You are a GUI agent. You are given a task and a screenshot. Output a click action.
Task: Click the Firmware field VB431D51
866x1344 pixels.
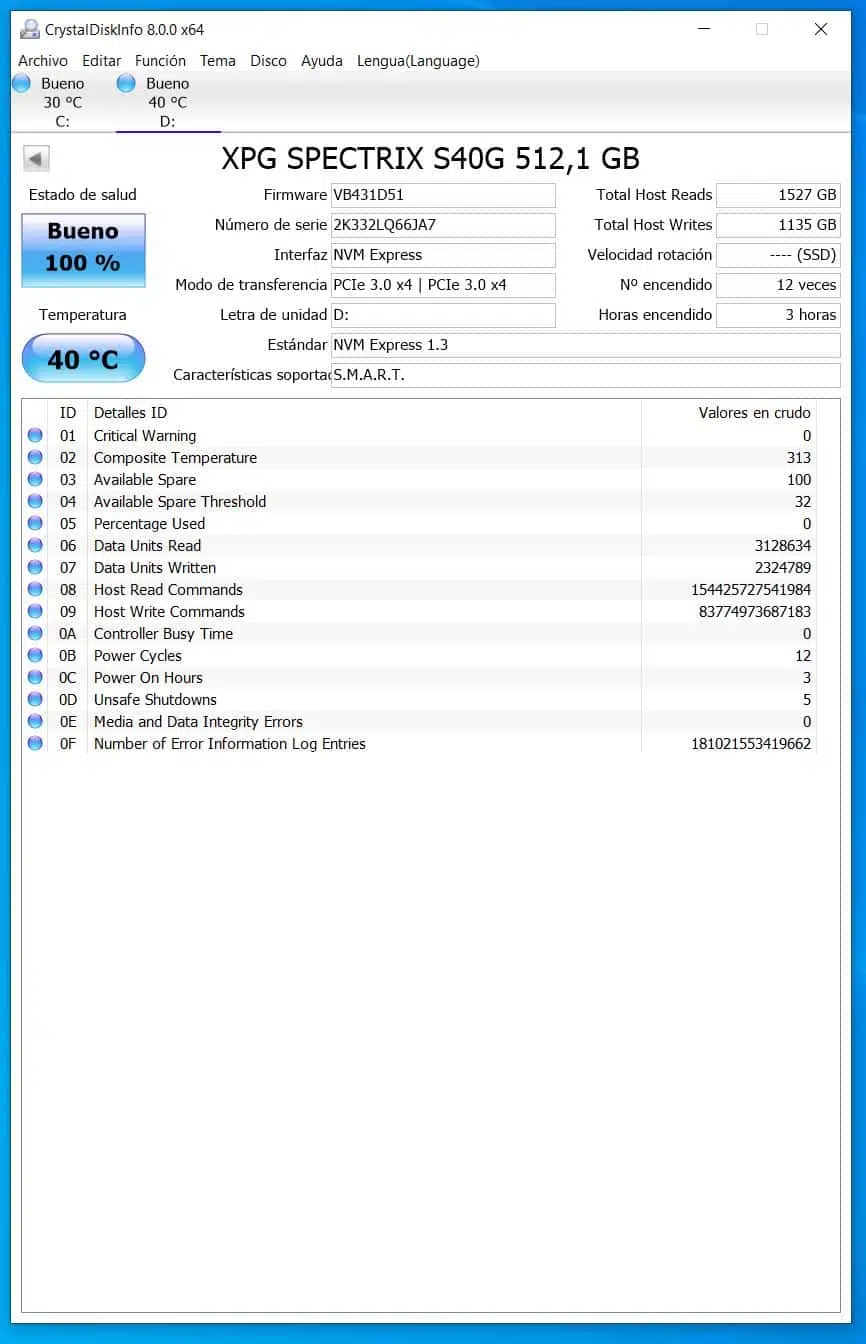coord(443,195)
